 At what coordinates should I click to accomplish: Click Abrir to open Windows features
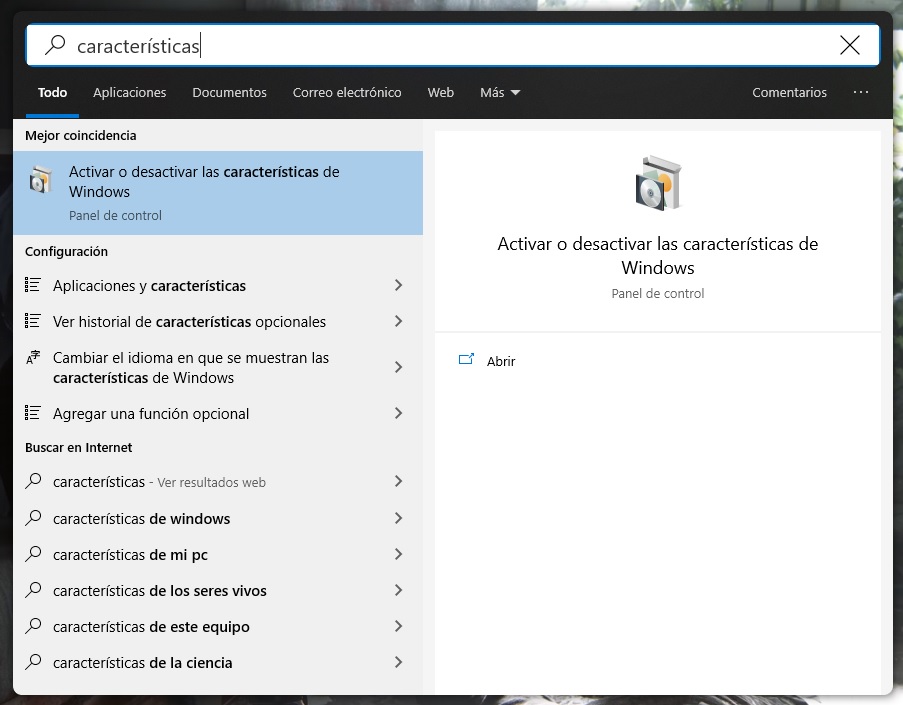point(501,361)
